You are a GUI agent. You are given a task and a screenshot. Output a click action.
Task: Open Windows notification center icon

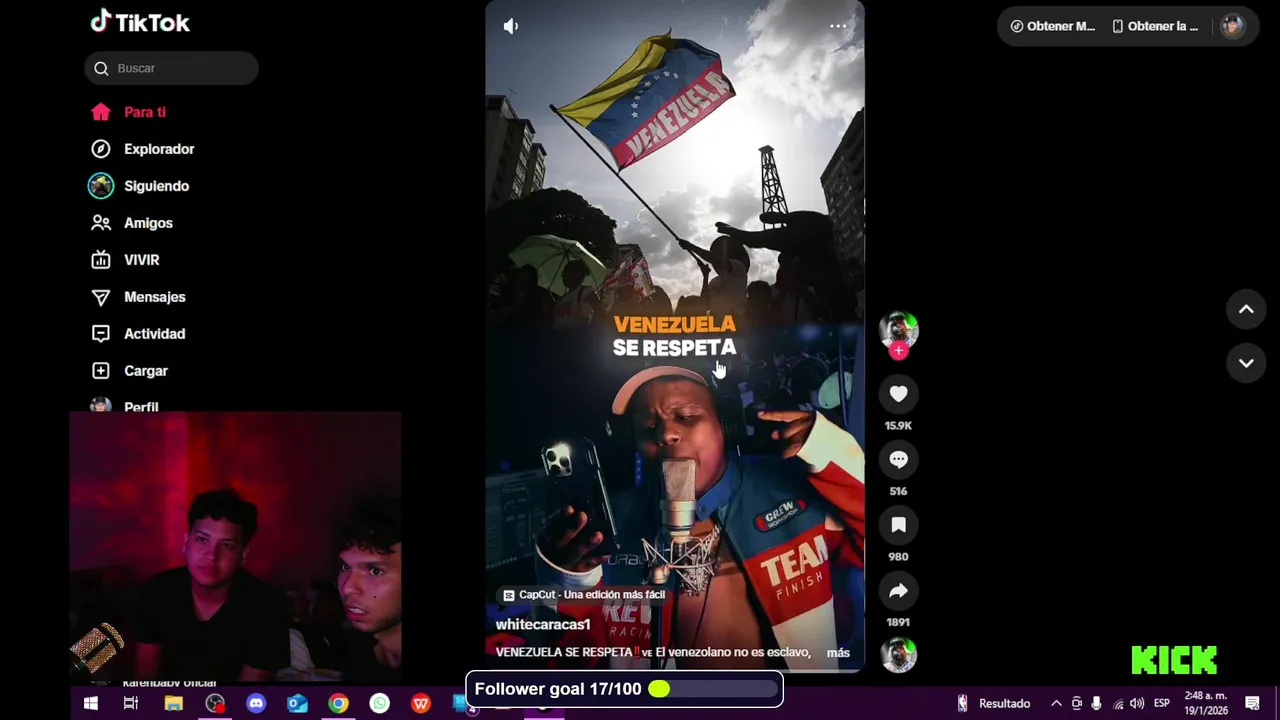point(1252,704)
